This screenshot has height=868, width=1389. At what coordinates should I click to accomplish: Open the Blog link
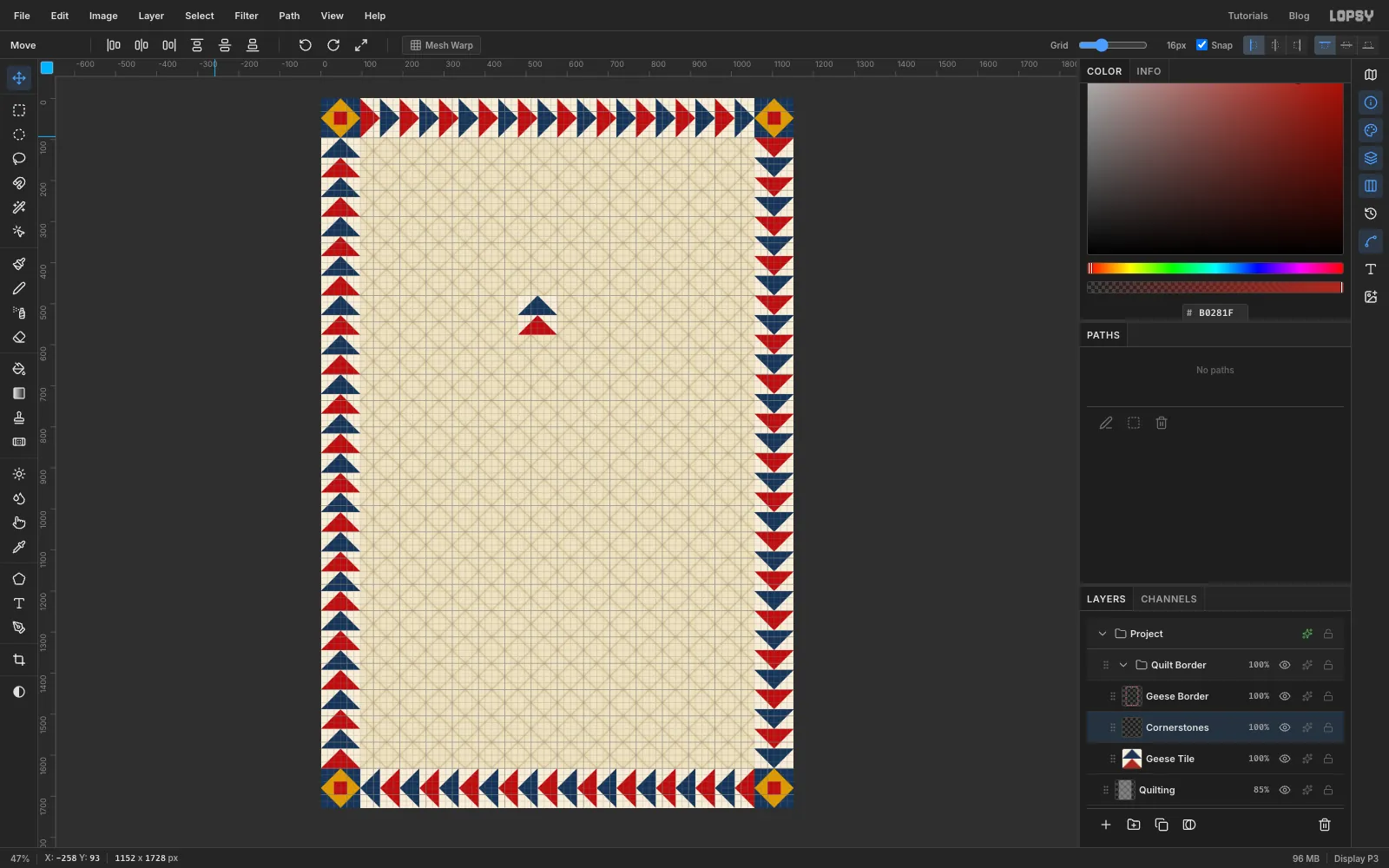1299,16
